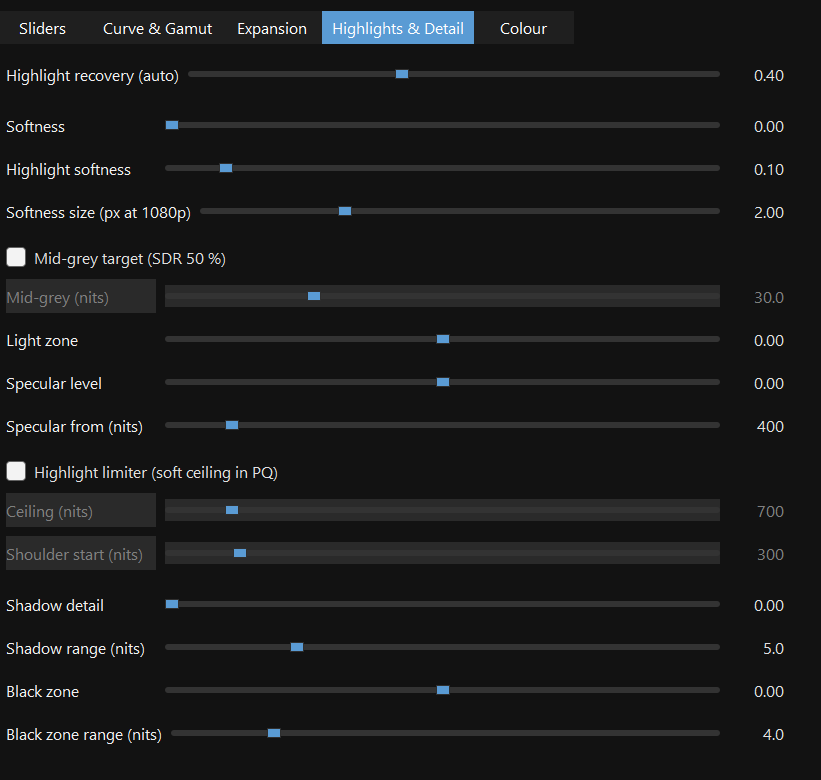Tick the Highlight limiter checkbox
The height and width of the screenshot is (780, 821).
(x=16, y=471)
